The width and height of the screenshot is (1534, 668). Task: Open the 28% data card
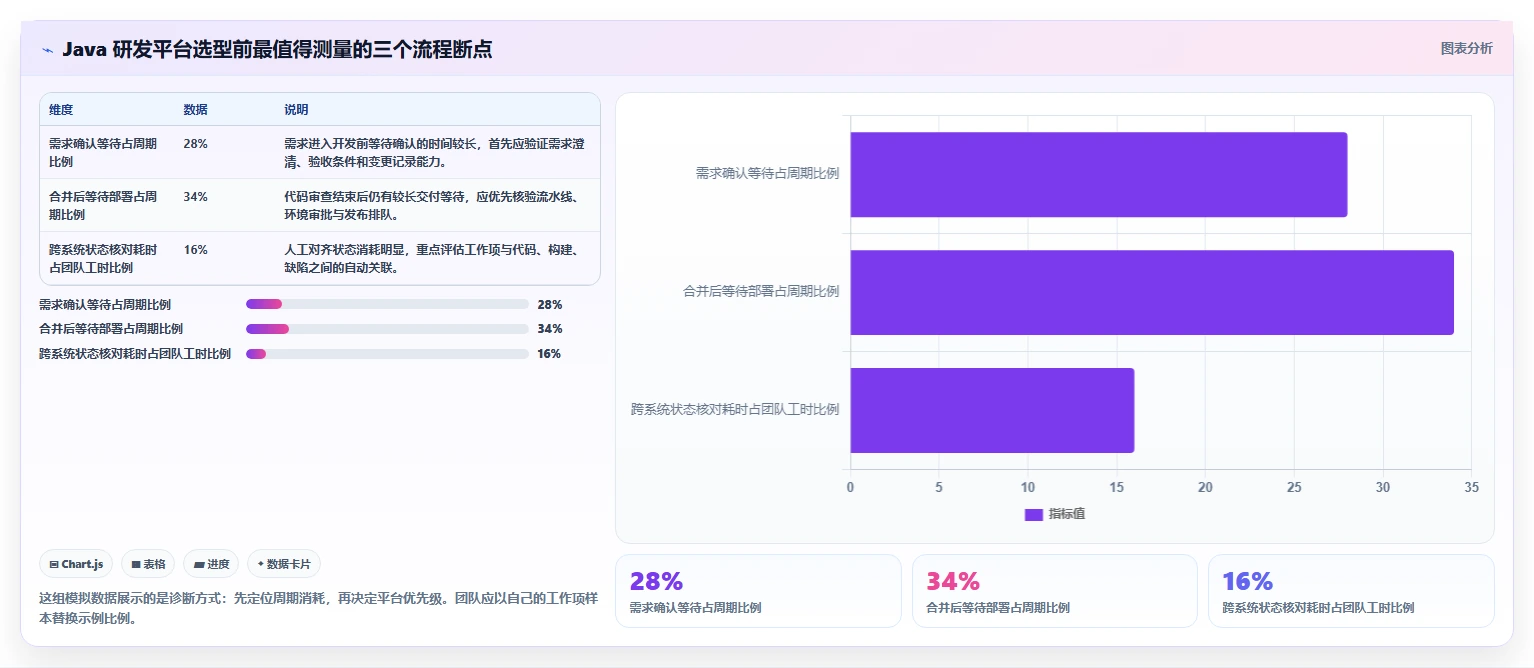[758, 591]
